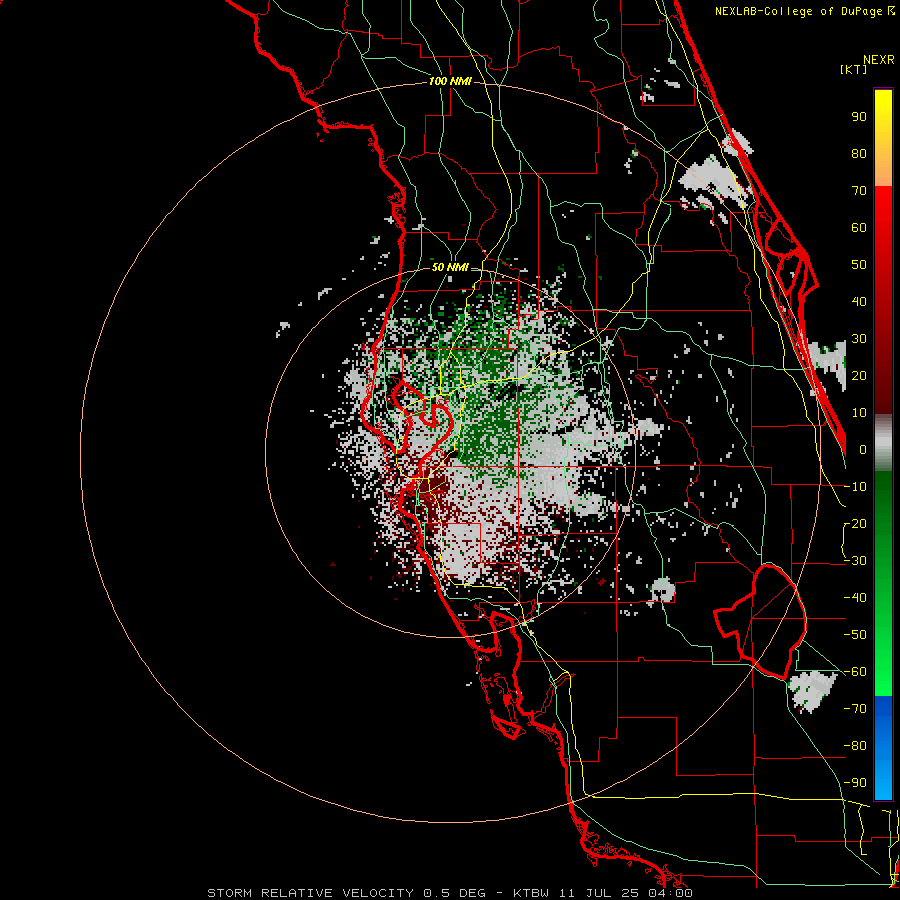Click the positive 50 value on the velocity scale

pos(859,265)
